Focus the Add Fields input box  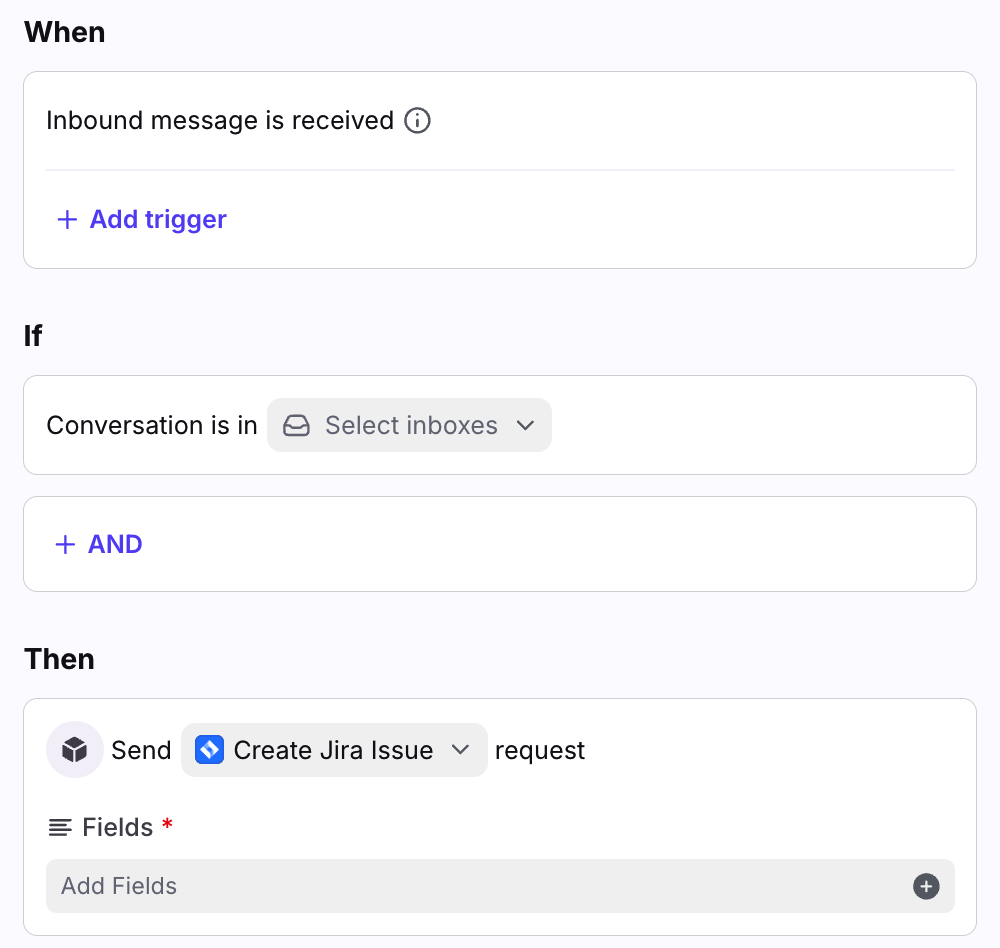tap(480, 886)
